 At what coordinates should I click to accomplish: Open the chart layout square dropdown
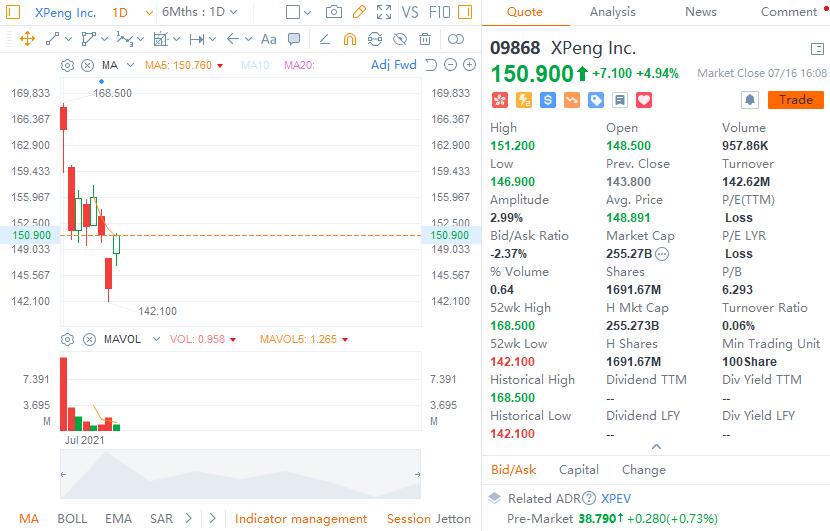[x=298, y=12]
